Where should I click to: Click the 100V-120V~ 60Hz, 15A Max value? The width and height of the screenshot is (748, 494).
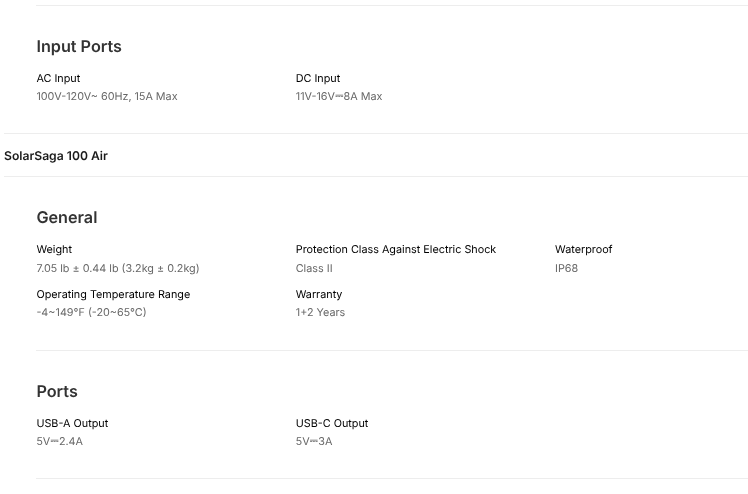click(x=107, y=96)
